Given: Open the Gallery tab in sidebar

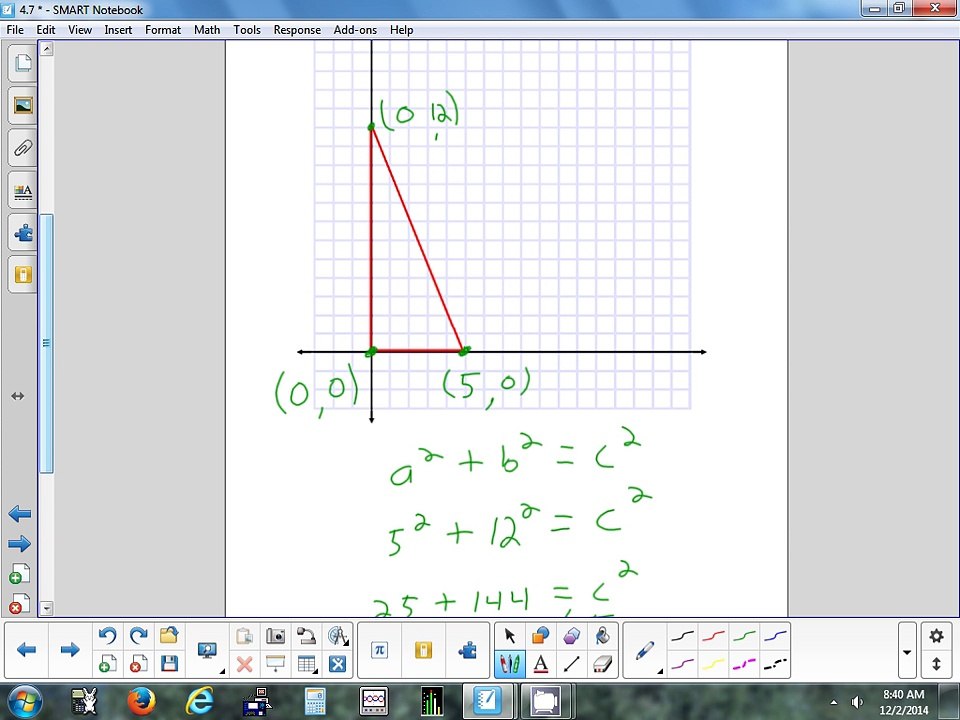Looking at the screenshot, I should pyautogui.click(x=23, y=105).
